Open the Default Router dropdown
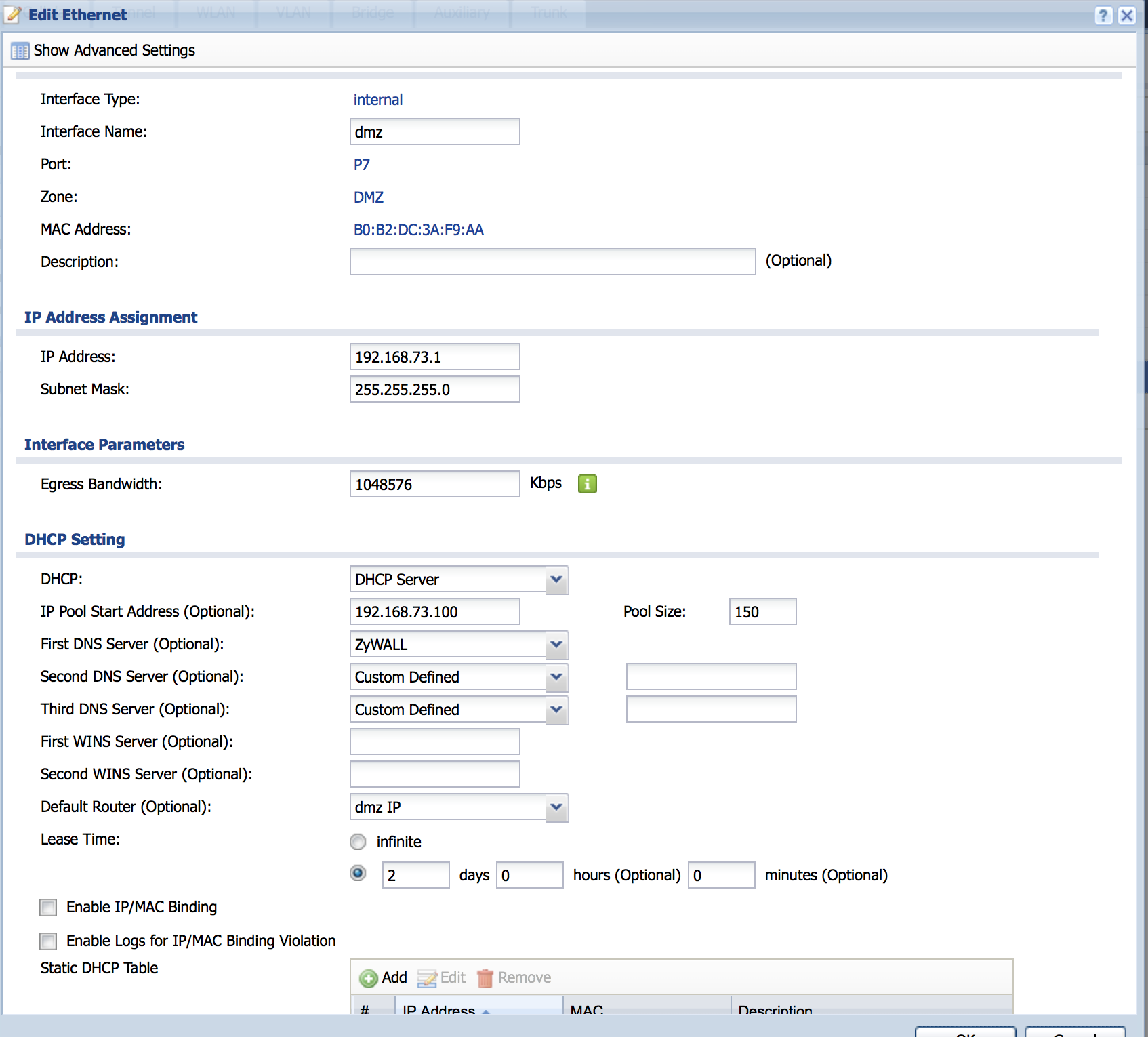 (556, 807)
